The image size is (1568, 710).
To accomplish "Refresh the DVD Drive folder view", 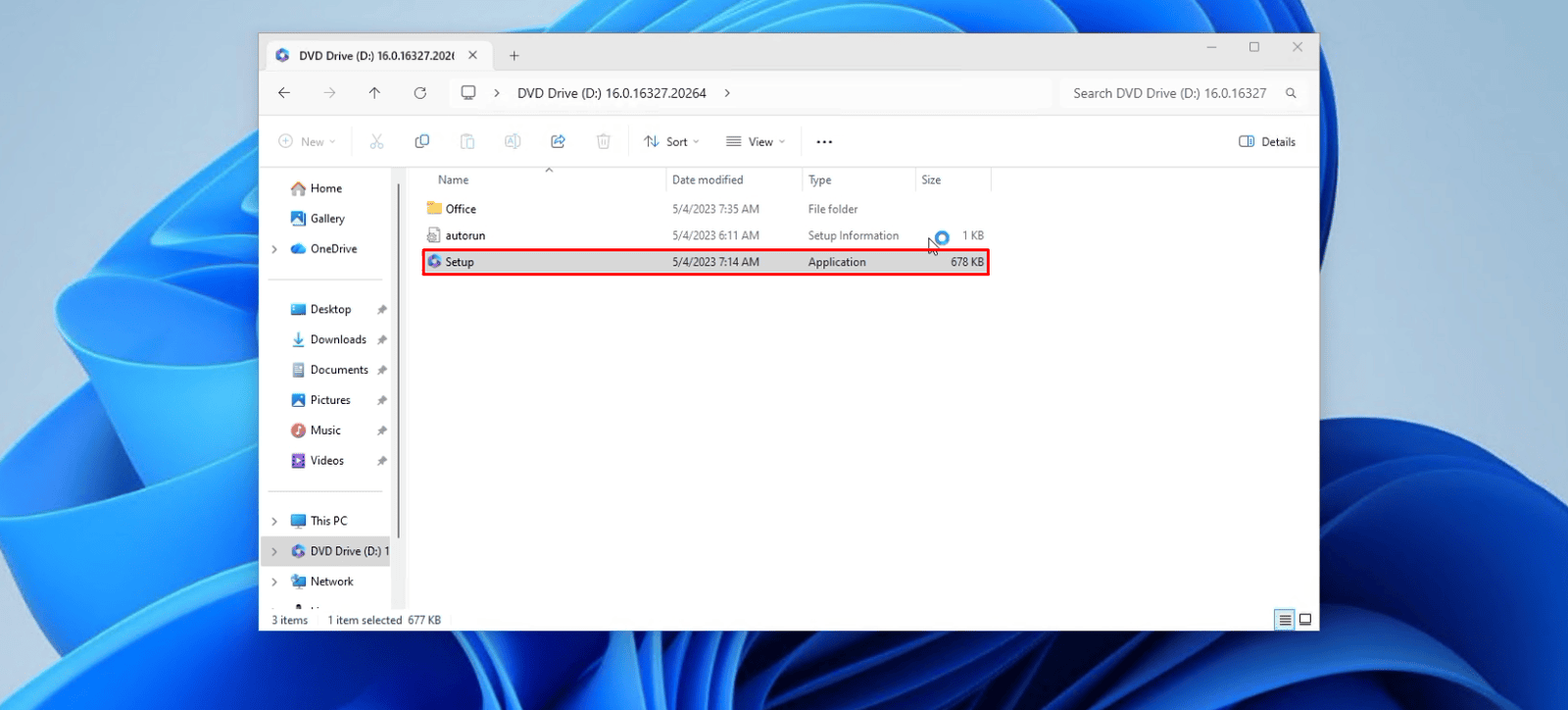I will 420,93.
